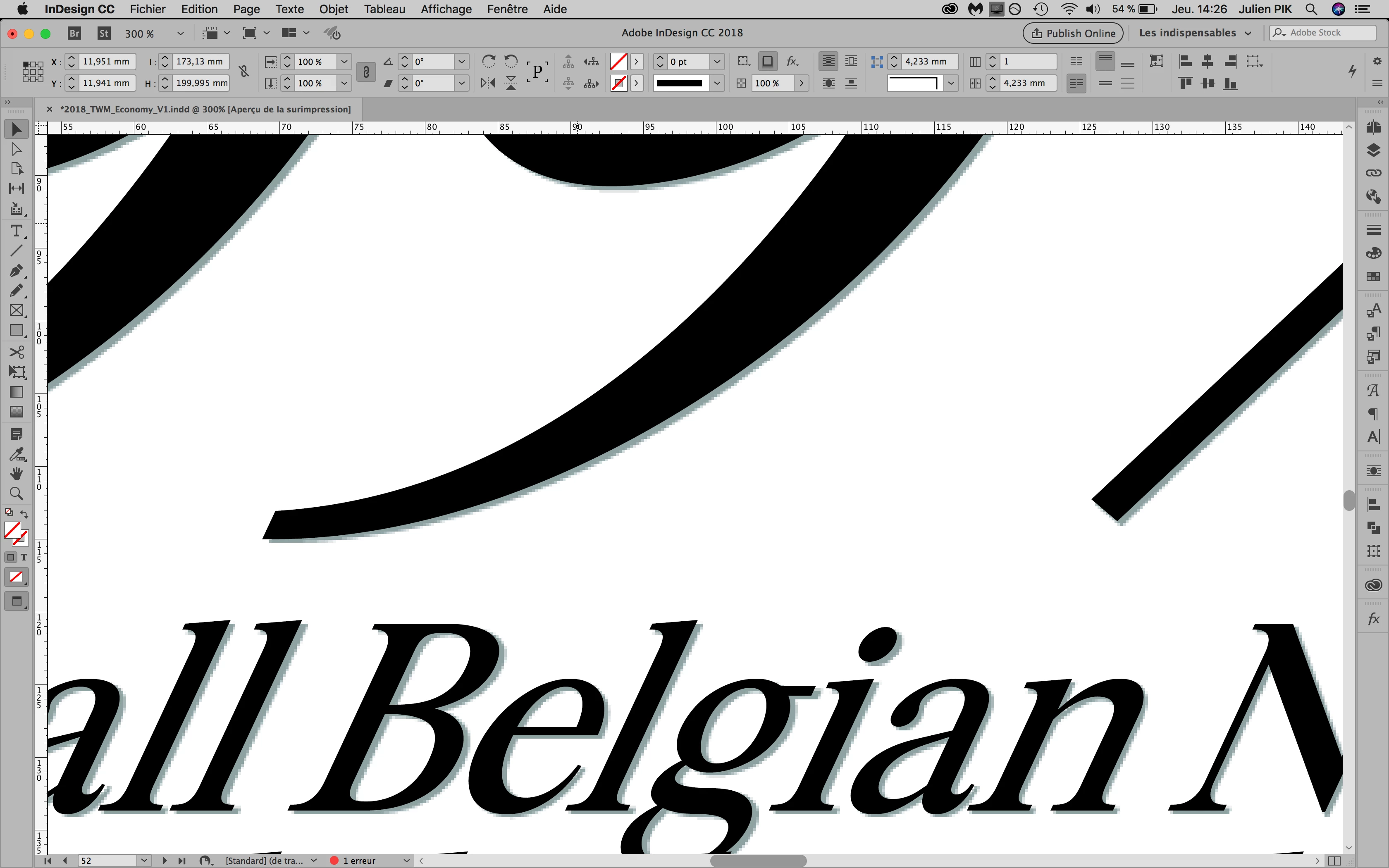1389x868 pixels.
Task: Open the Objet menu
Action: click(x=334, y=9)
